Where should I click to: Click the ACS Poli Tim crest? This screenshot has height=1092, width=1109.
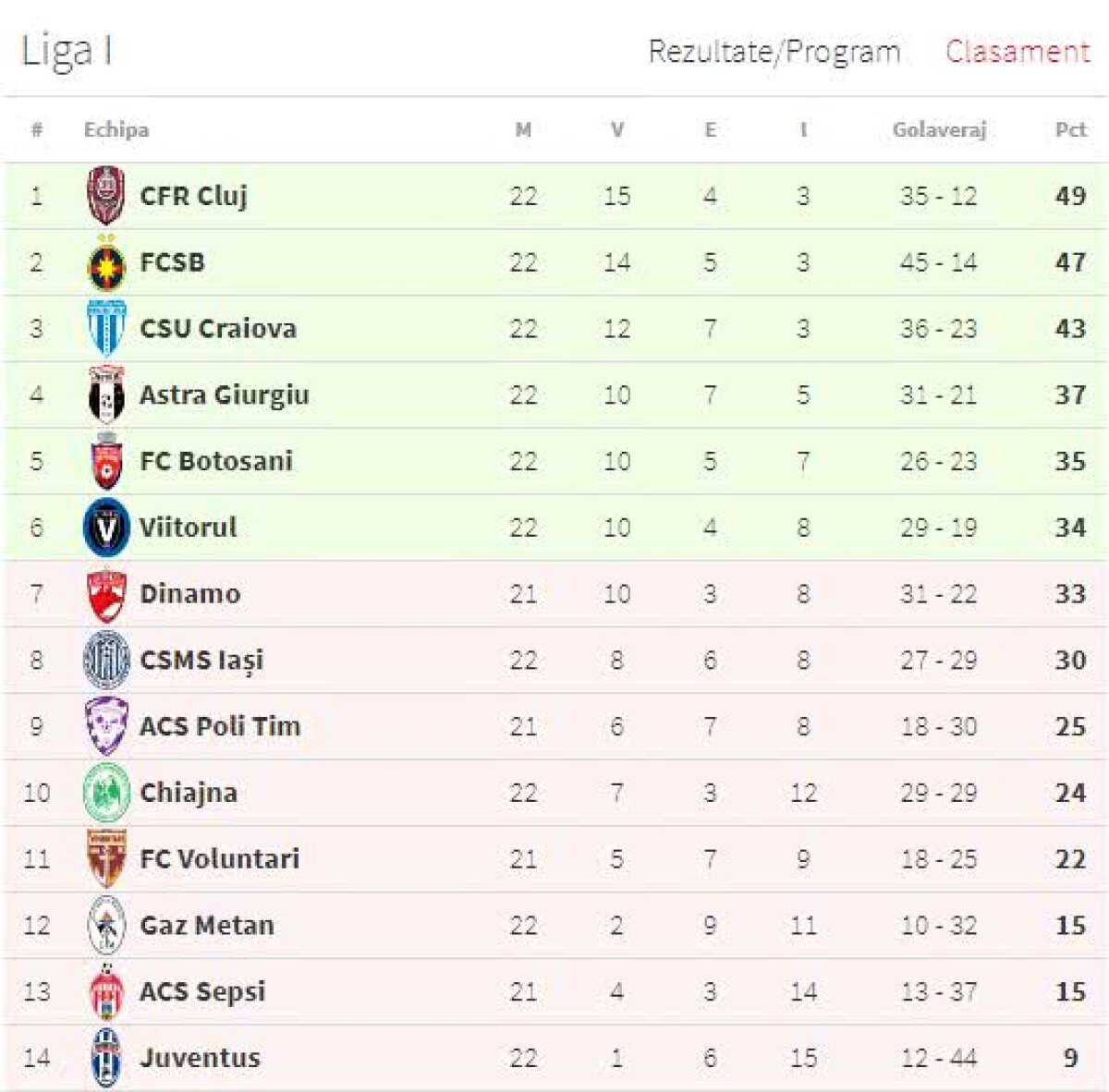click(x=108, y=725)
